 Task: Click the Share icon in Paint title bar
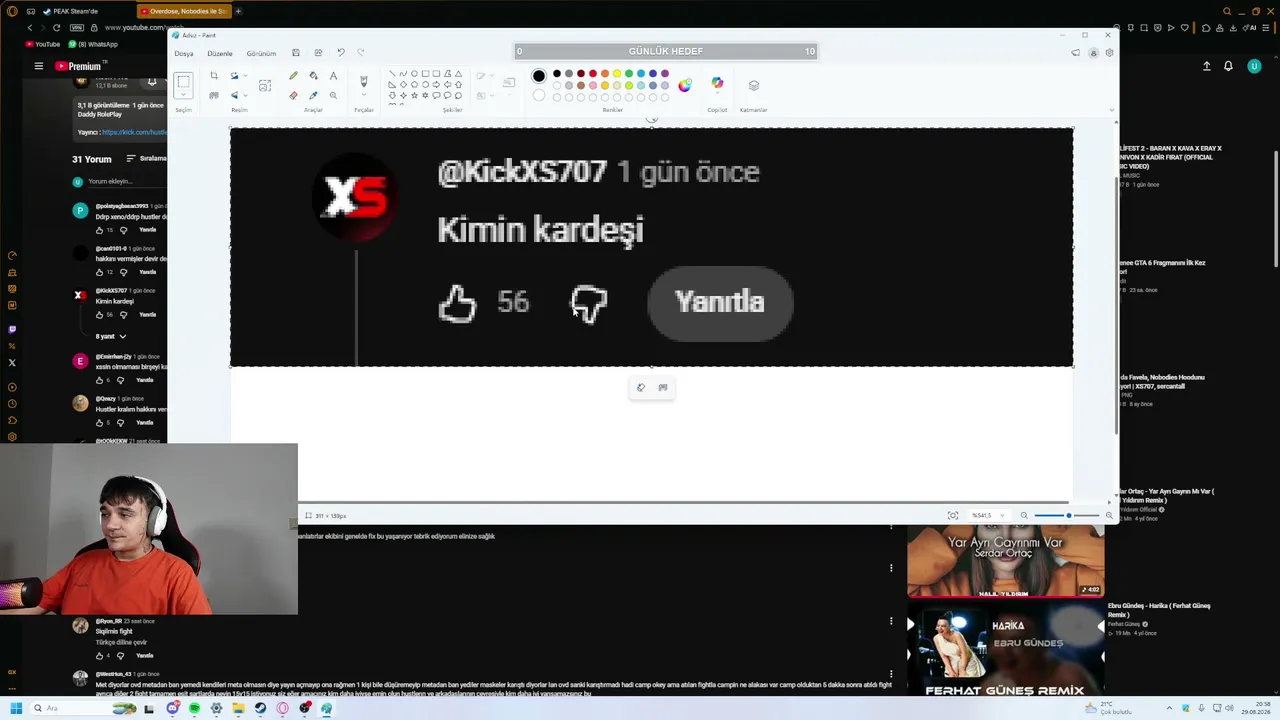318,53
